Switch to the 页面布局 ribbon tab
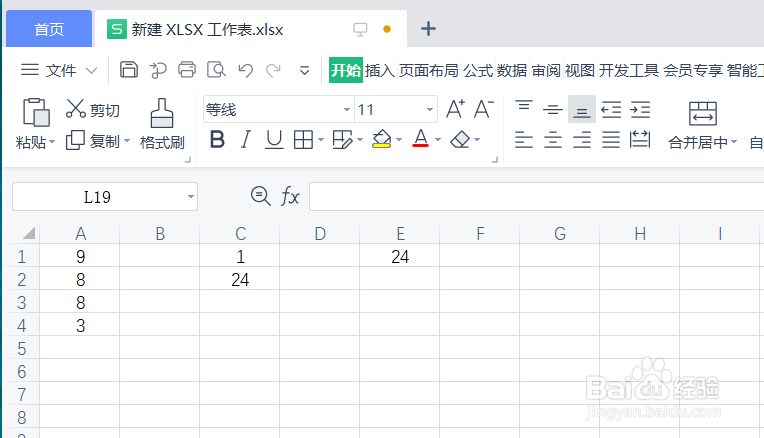Image resolution: width=764 pixels, height=438 pixels. (428, 71)
